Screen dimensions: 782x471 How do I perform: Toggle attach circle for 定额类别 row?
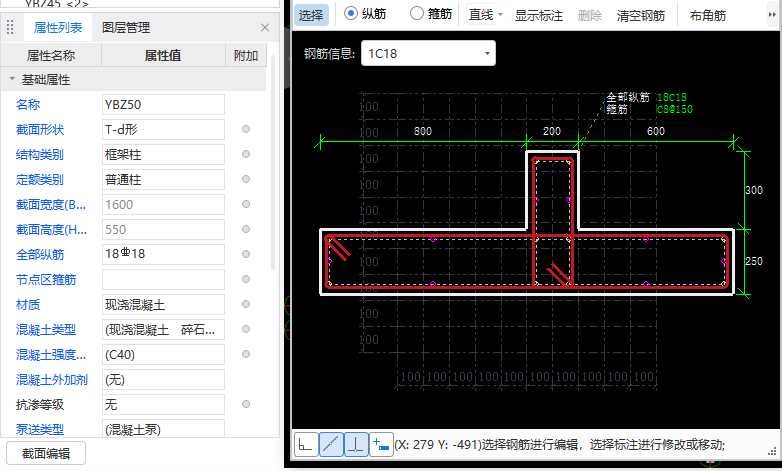tap(246, 179)
